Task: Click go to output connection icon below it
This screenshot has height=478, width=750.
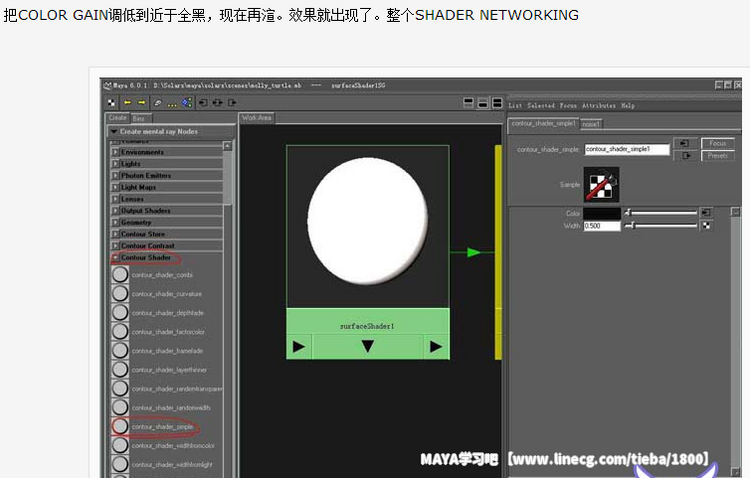Action: [684, 156]
